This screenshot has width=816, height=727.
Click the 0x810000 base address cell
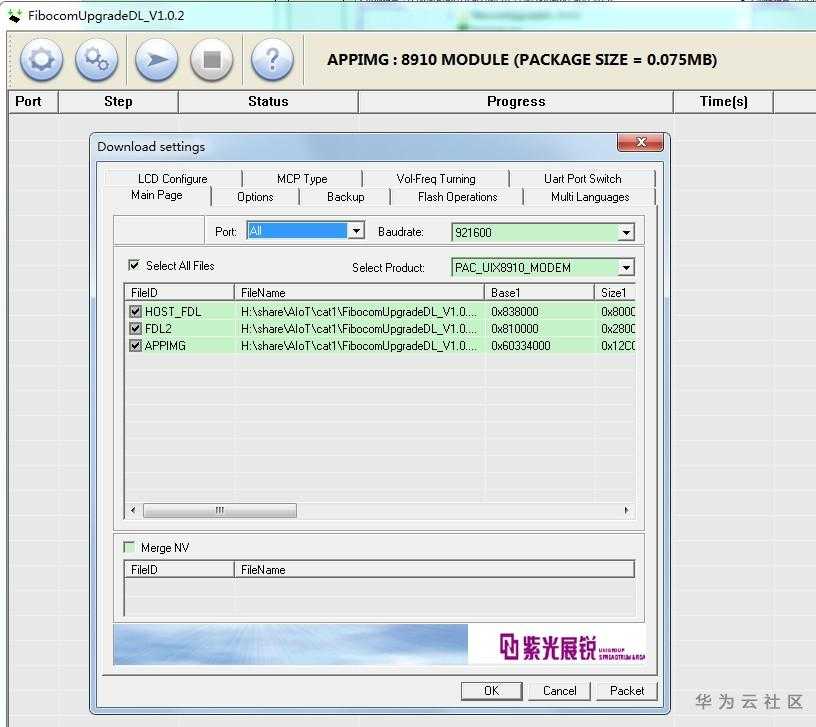click(x=539, y=328)
